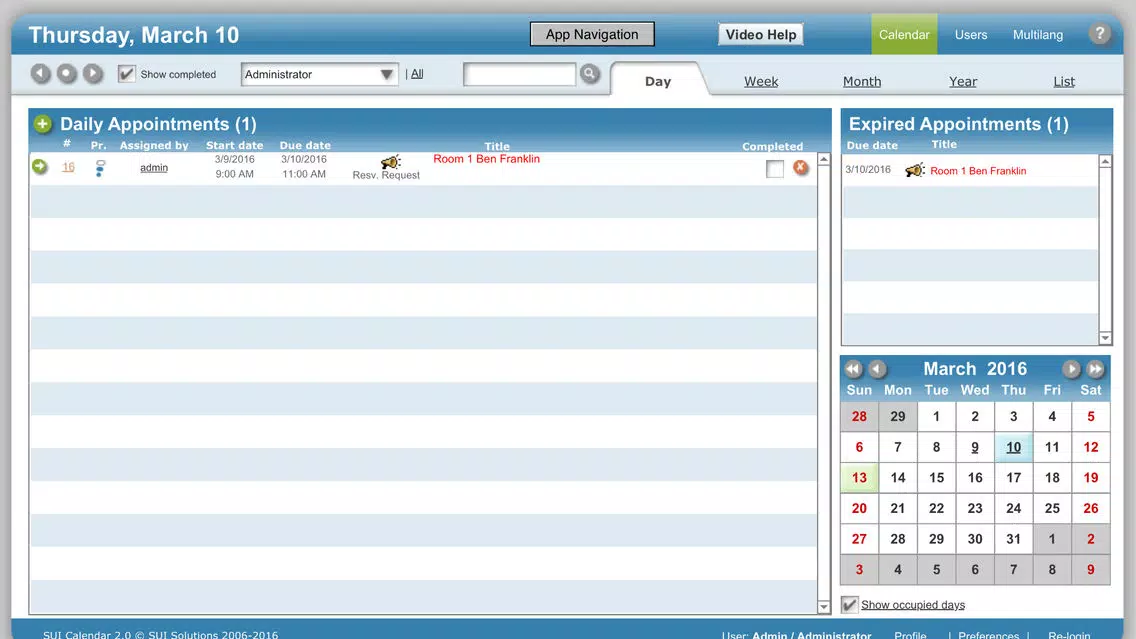Image resolution: width=1136 pixels, height=639 pixels.
Task: Click the Start date column header
Action: coord(234,145)
